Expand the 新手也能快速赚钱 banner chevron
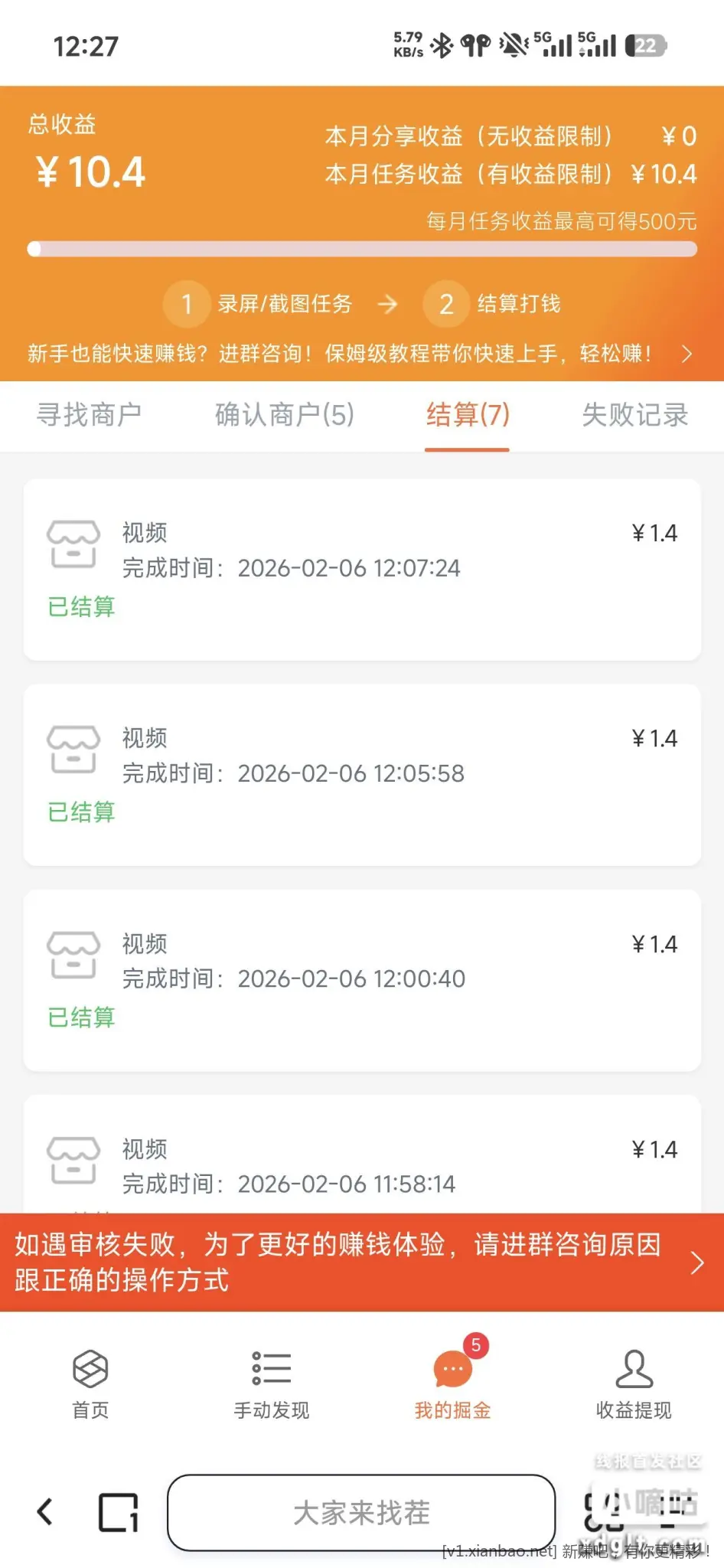Image resolution: width=724 pixels, height=1568 pixels. [x=686, y=354]
